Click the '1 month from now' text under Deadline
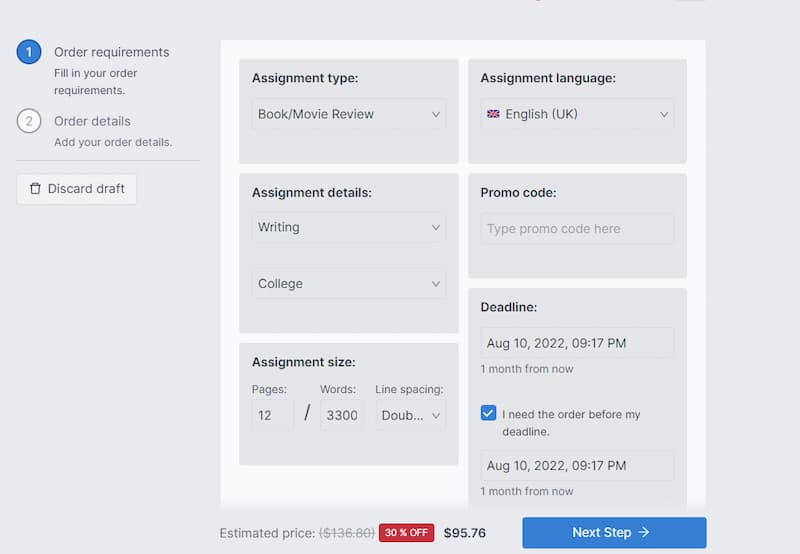This screenshot has width=800, height=554. coord(527,369)
